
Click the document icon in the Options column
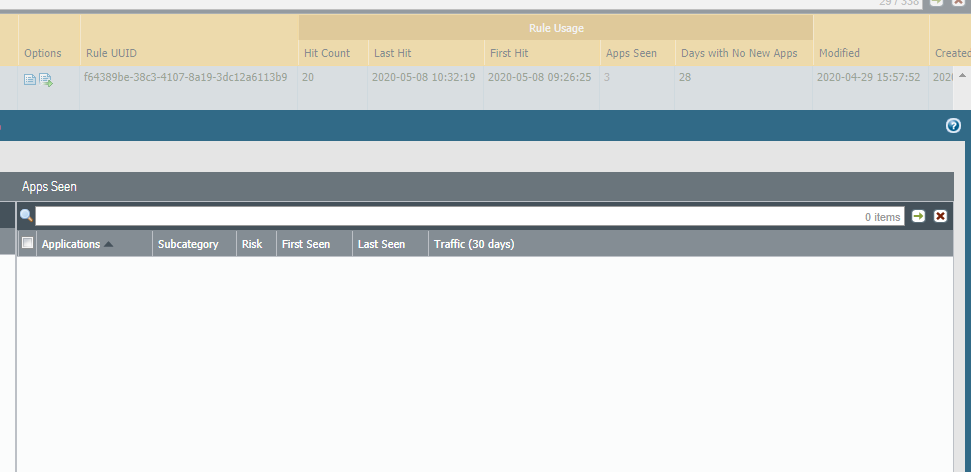click(x=30, y=79)
